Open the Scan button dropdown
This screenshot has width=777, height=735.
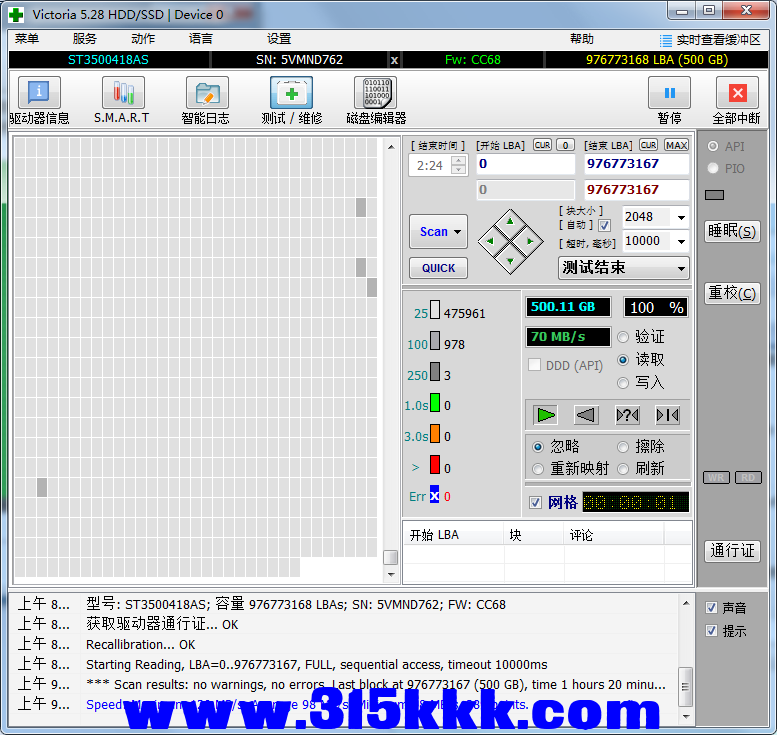458,231
